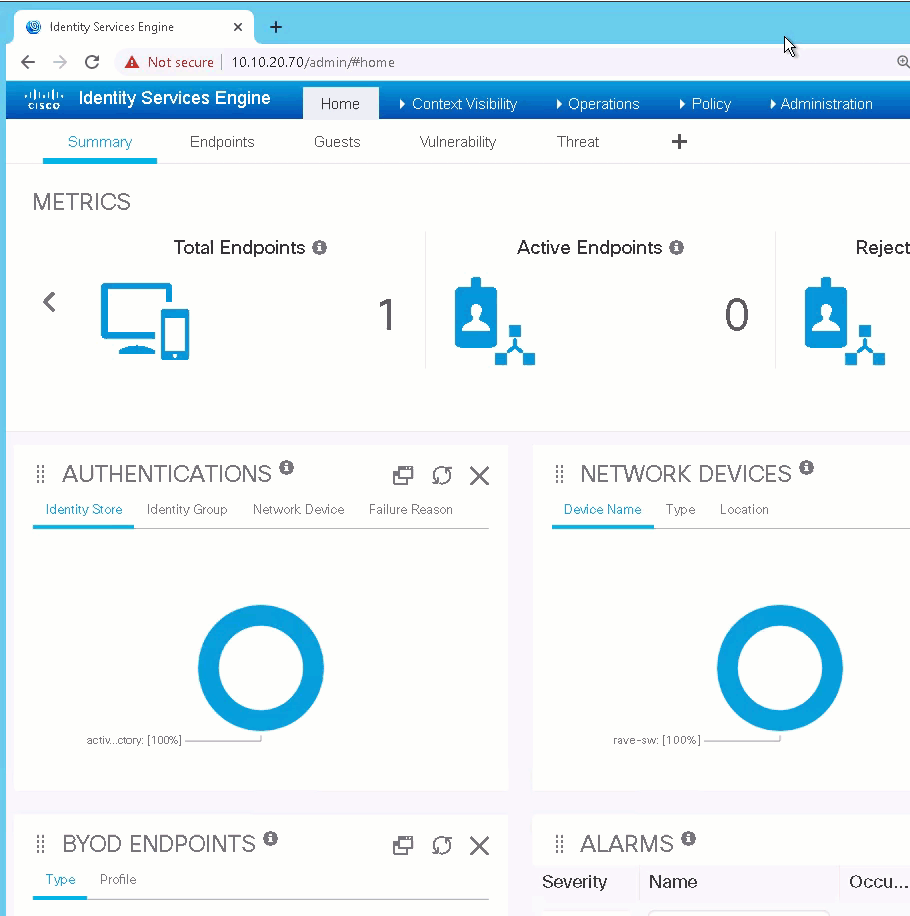910x916 pixels.
Task: Click the previous metrics chevron arrow
Action: pos(50,302)
